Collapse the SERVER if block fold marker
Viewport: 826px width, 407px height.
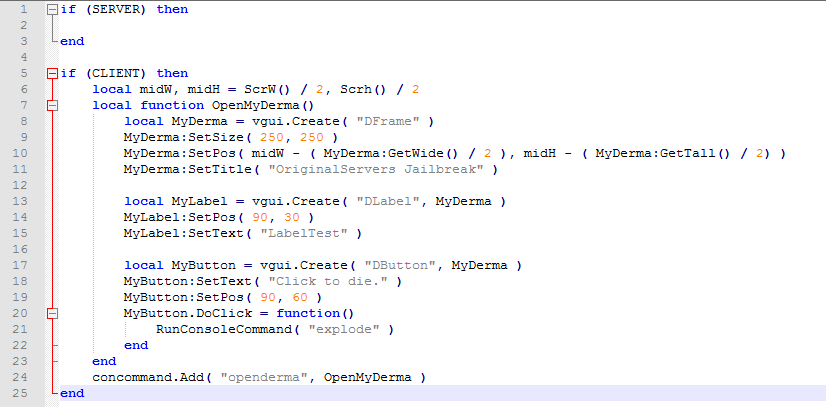52,9
